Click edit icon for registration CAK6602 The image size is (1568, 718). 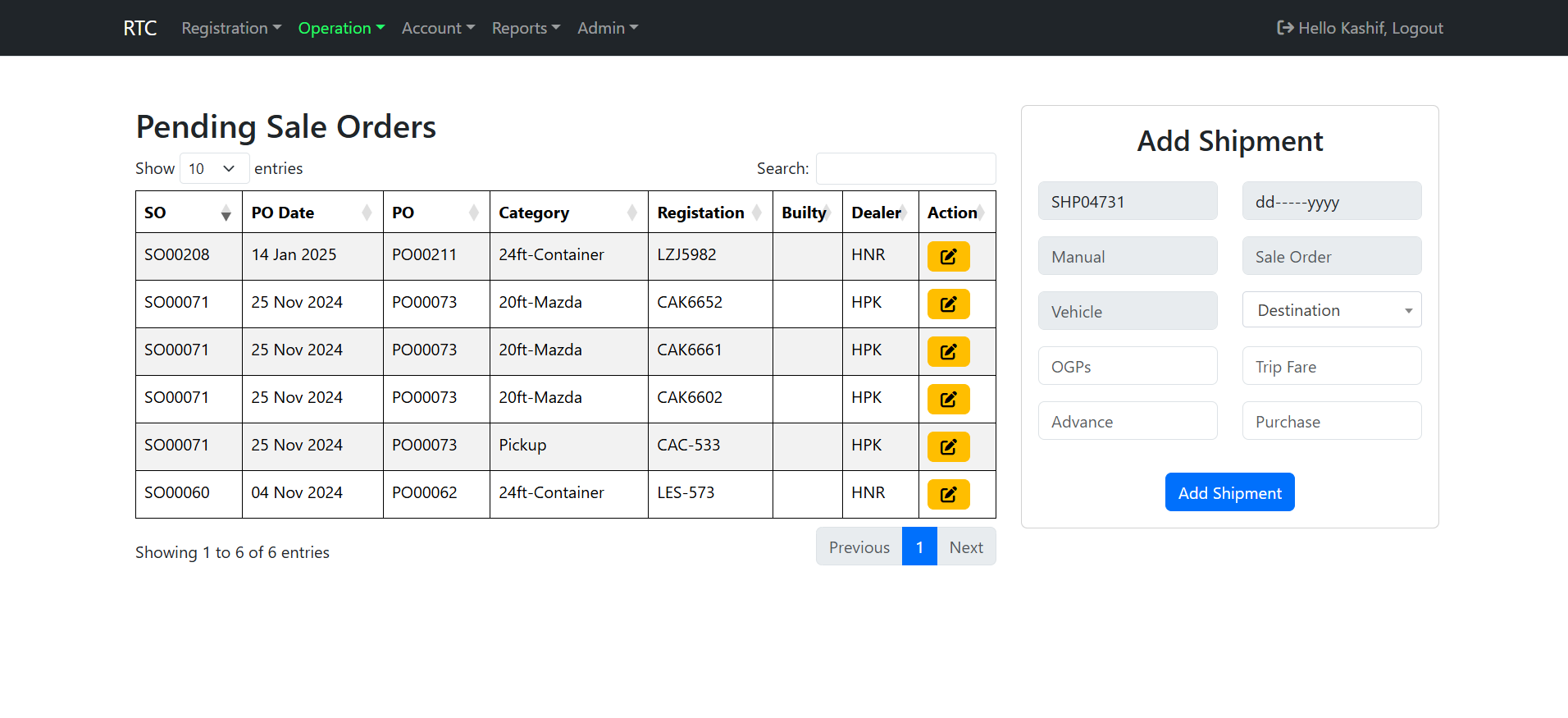(948, 399)
